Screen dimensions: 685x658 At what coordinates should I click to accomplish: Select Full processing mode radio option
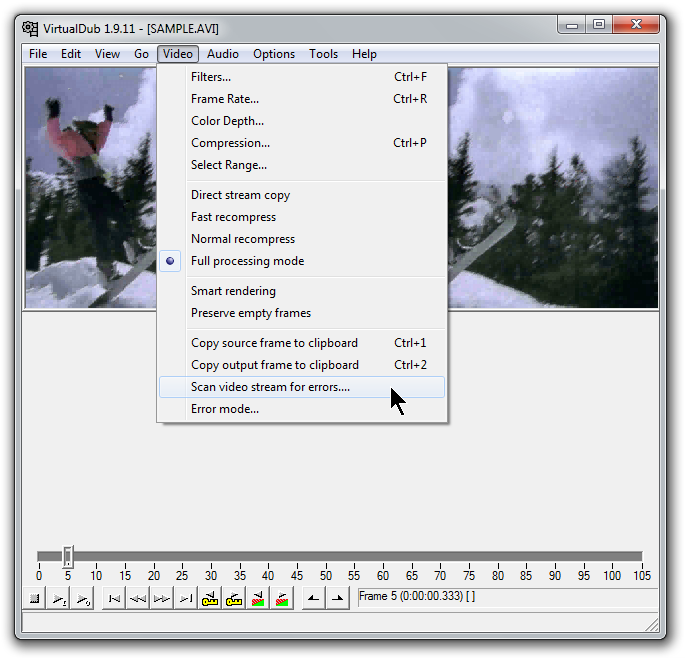click(x=247, y=261)
